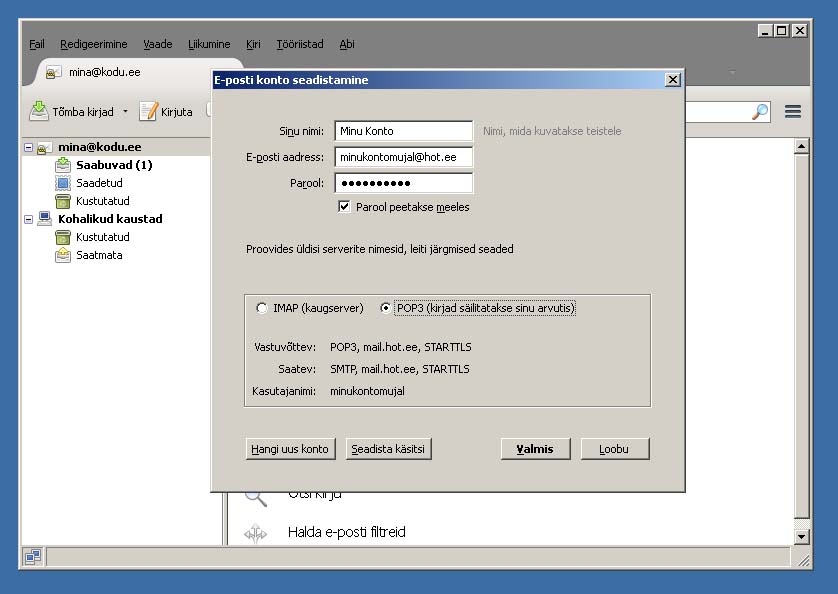Viewport: 838px width, 594px height.
Task: Open the Kiri menu
Action: pos(253,44)
